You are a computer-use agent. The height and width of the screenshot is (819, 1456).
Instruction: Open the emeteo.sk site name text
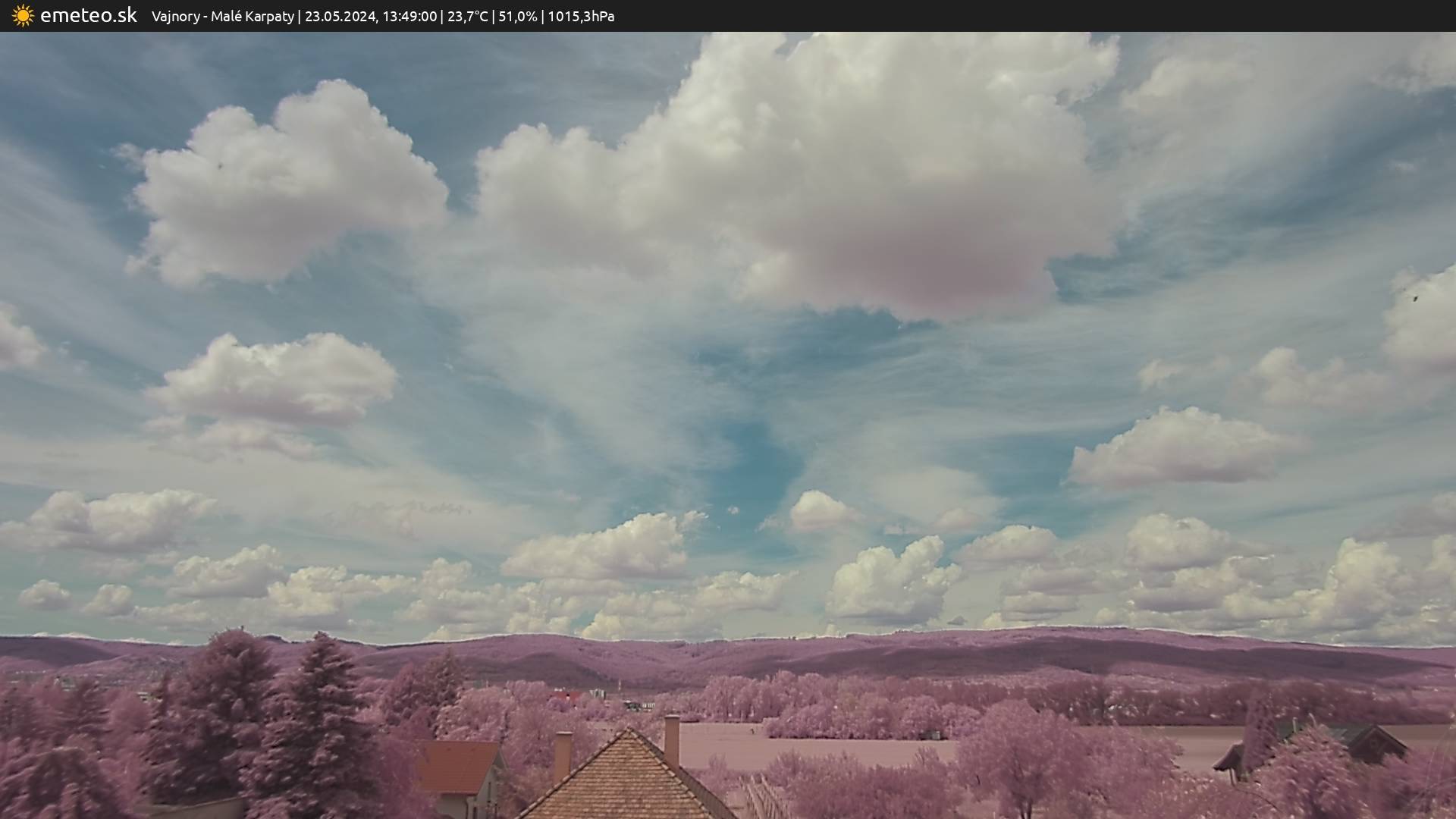pyautogui.click(x=89, y=16)
